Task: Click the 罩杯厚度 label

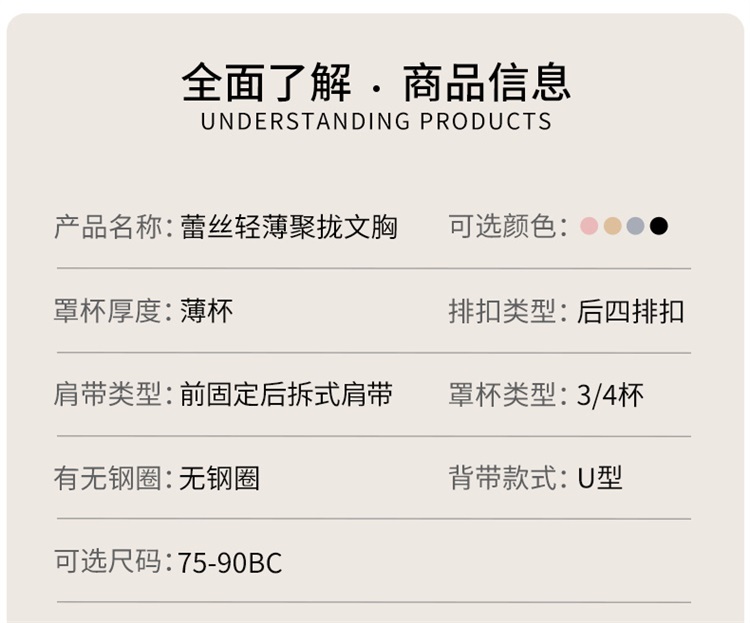Action: pyautogui.click(x=108, y=311)
